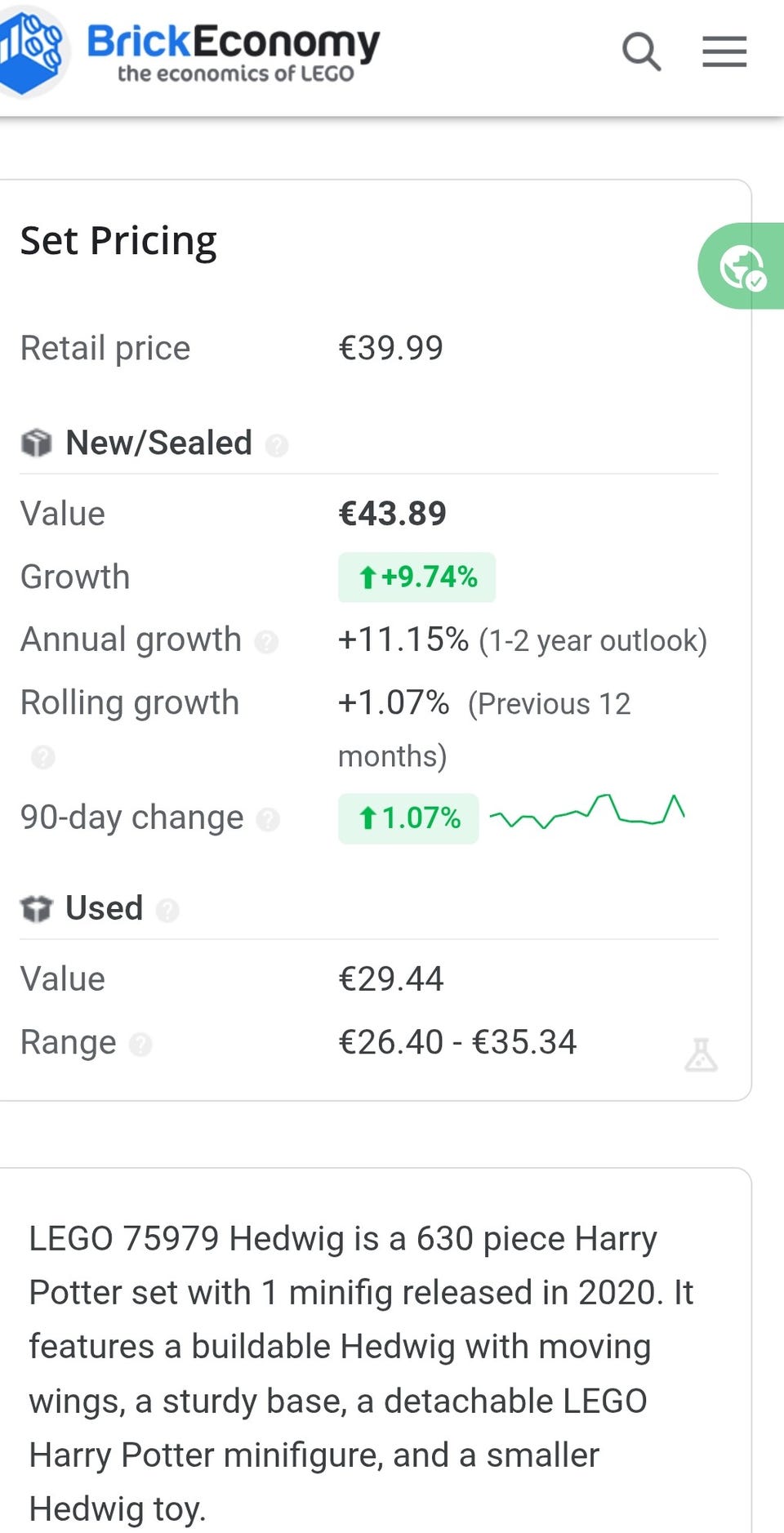Click help icon next to New/Sealed
Screen dimensions: 784x1533
[x=277, y=445]
